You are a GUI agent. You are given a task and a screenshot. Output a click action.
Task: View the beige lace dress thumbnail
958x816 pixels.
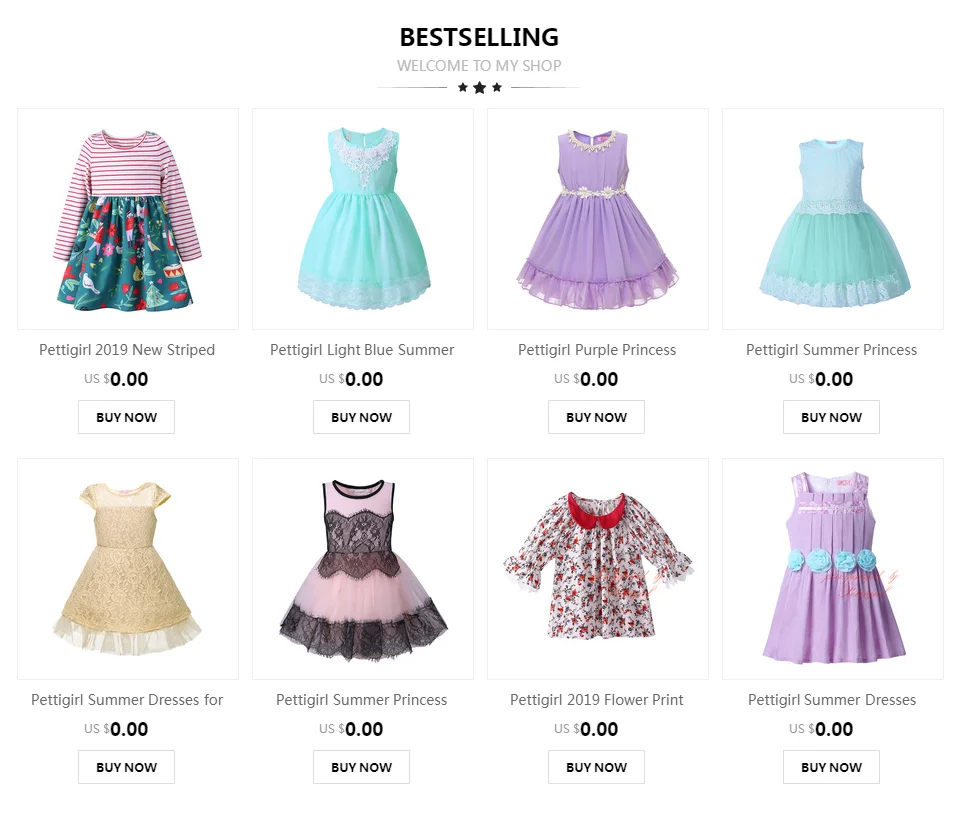click(128, 569)
